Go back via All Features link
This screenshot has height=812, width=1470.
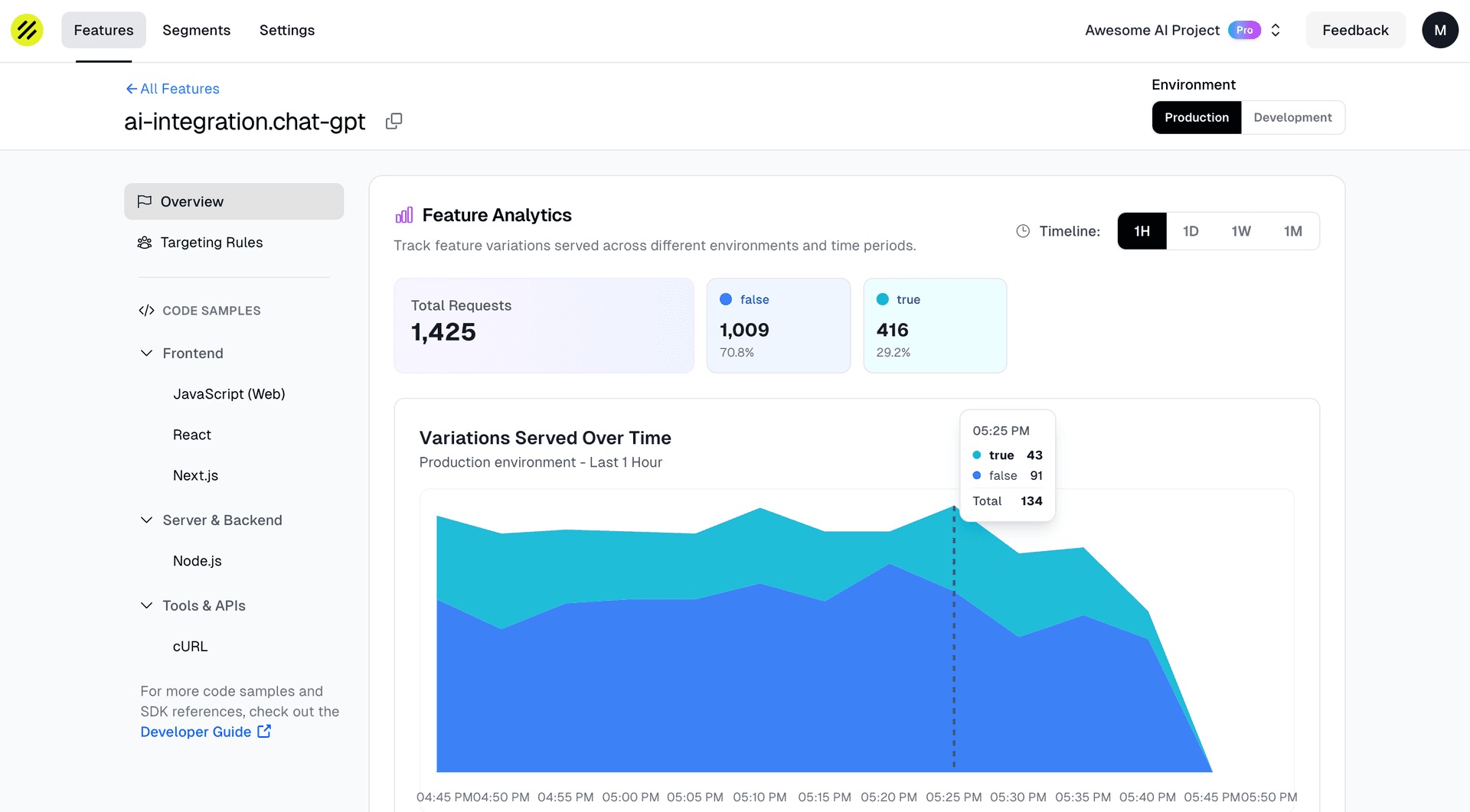click(171, 89)
